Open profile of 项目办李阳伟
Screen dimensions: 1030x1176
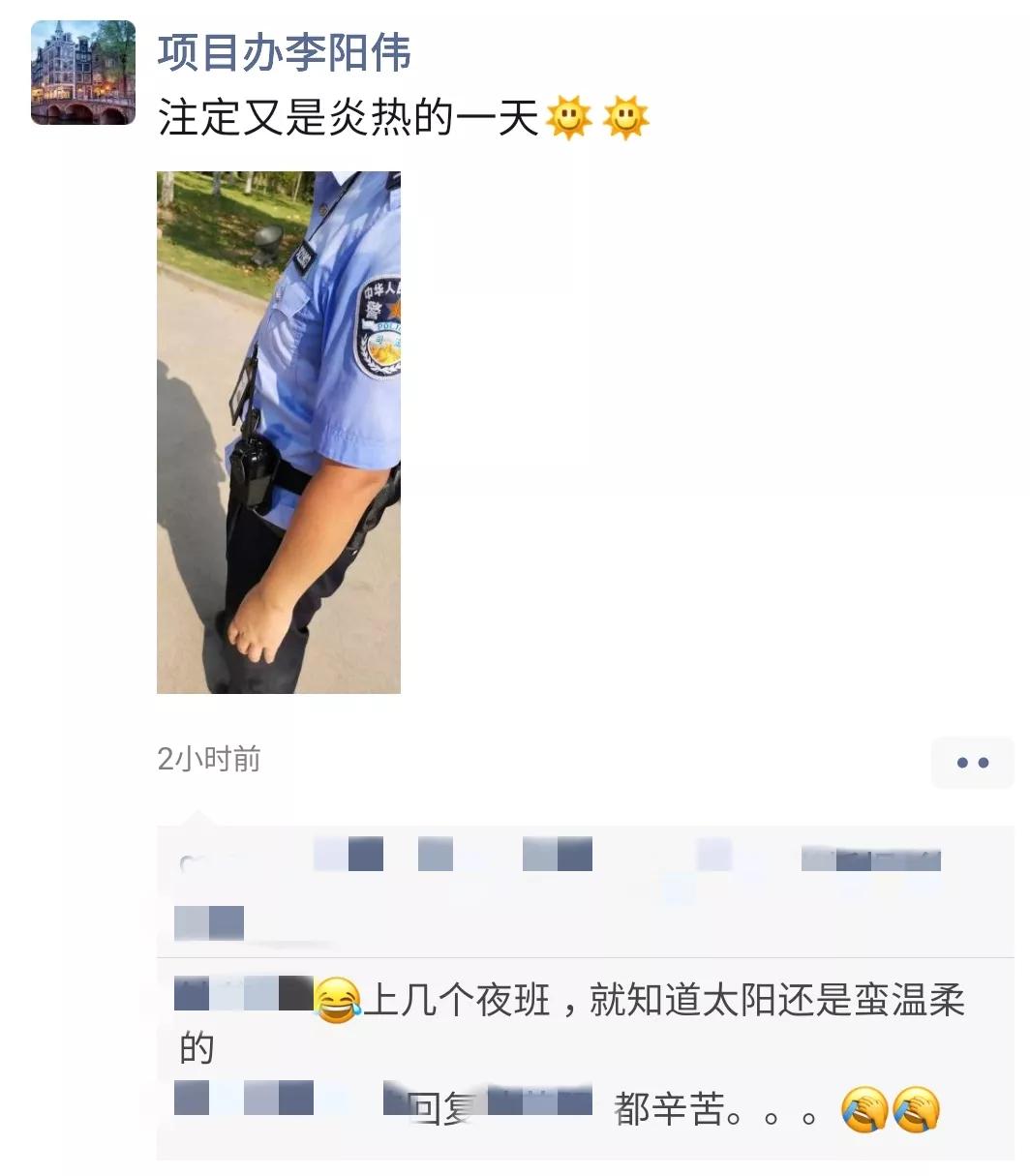[285, 52]
